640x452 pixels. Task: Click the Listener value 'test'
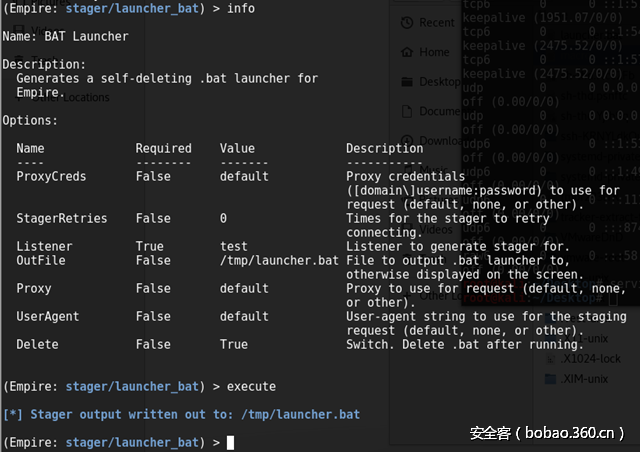[x=233, y=247]
